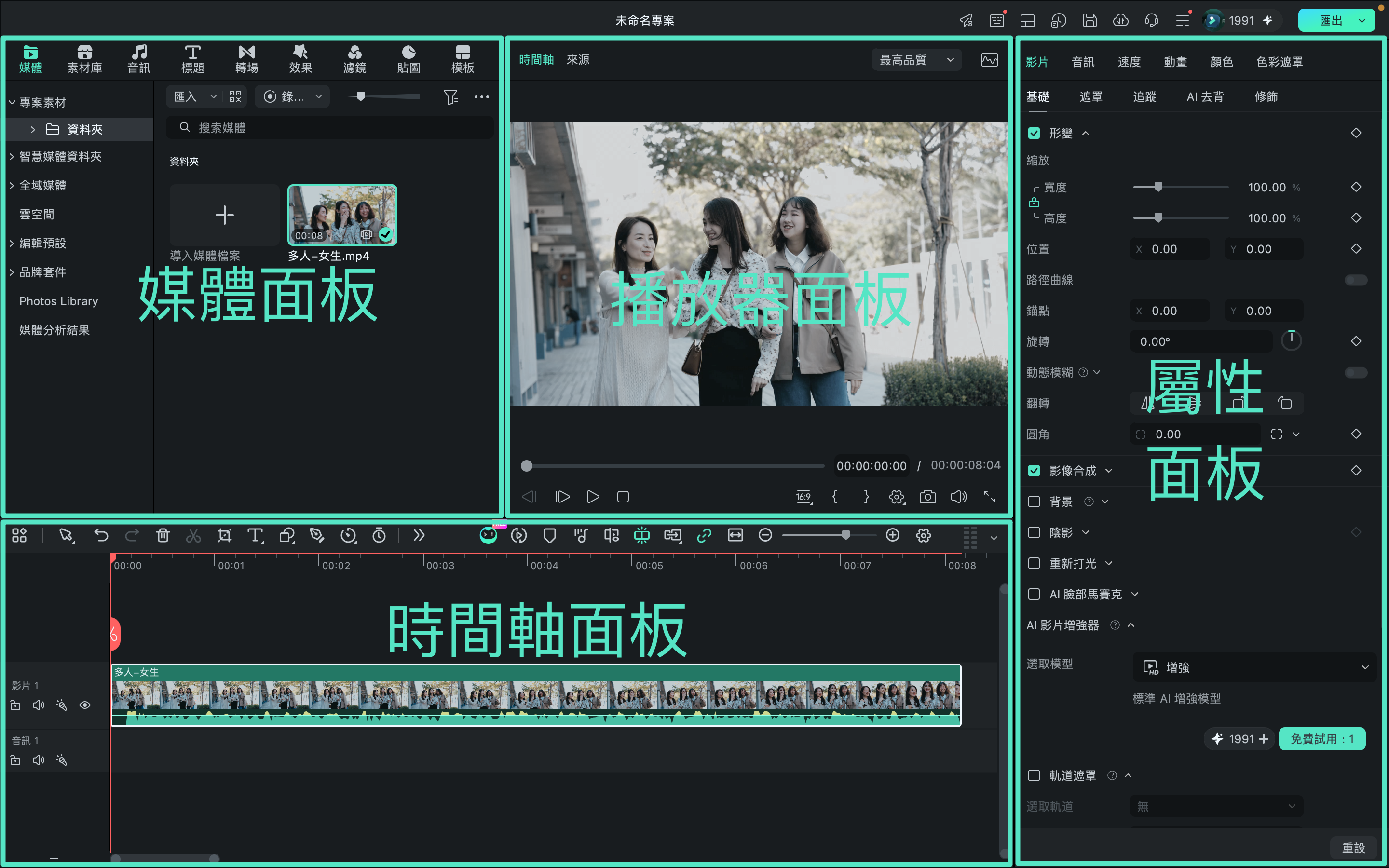The image size is (1389, 868).
Task: Click the undo arrow in timeline toolbar
Action: pyautogui.click(x=101, y=535)
